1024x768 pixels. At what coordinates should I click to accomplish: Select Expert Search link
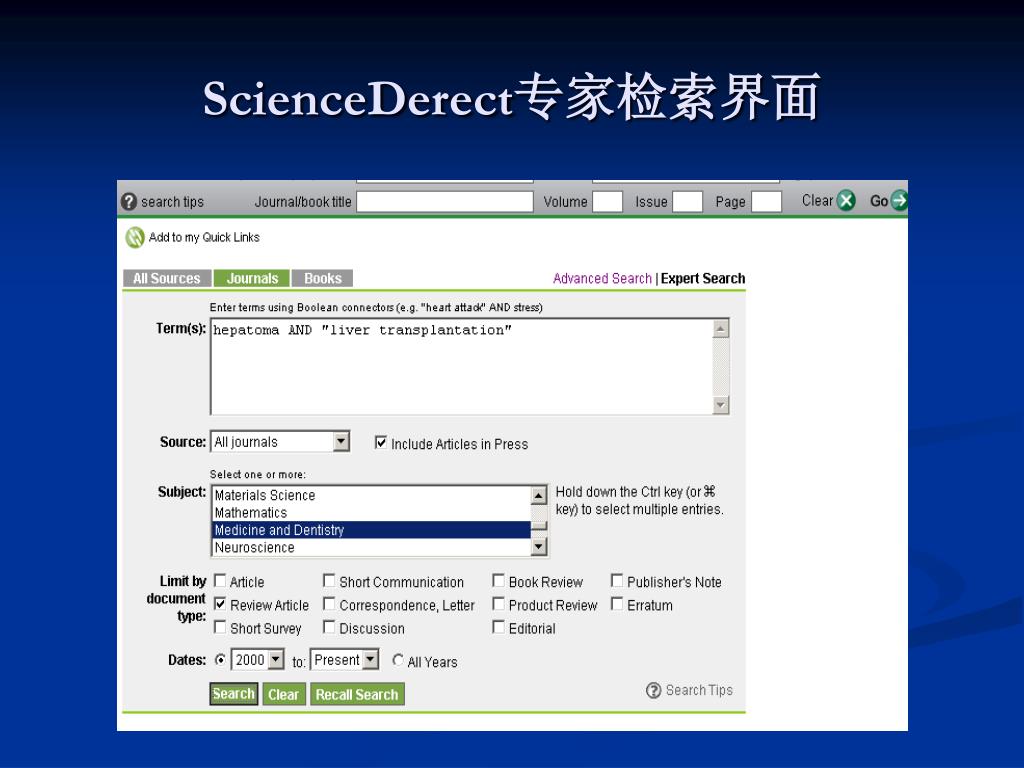click(x=703, y=278)
